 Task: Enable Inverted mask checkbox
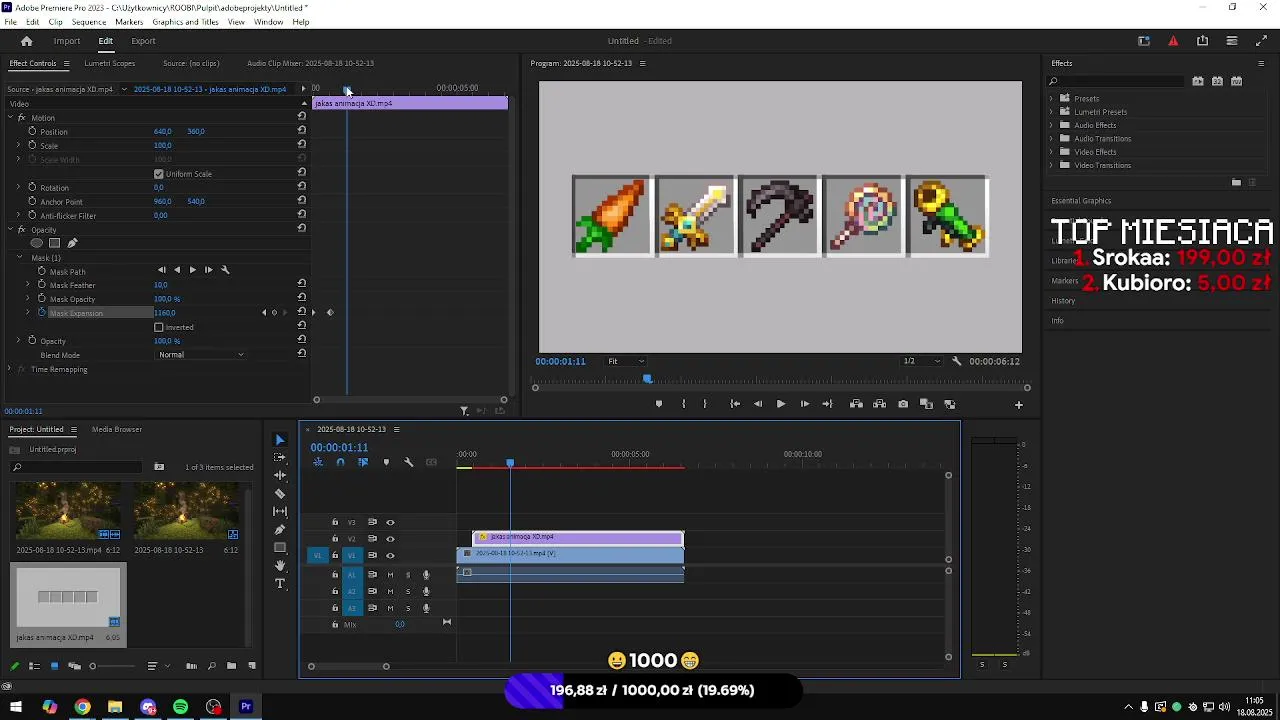[x=159, y=327]
